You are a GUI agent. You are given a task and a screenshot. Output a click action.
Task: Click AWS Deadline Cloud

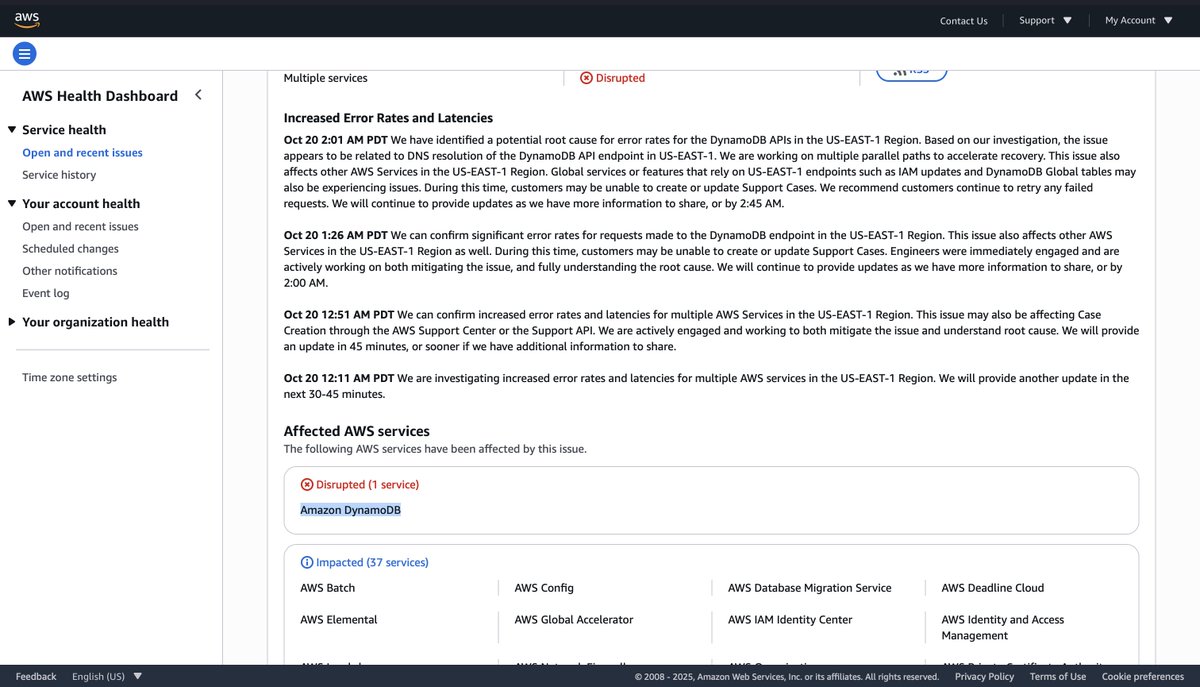point(992,588)
